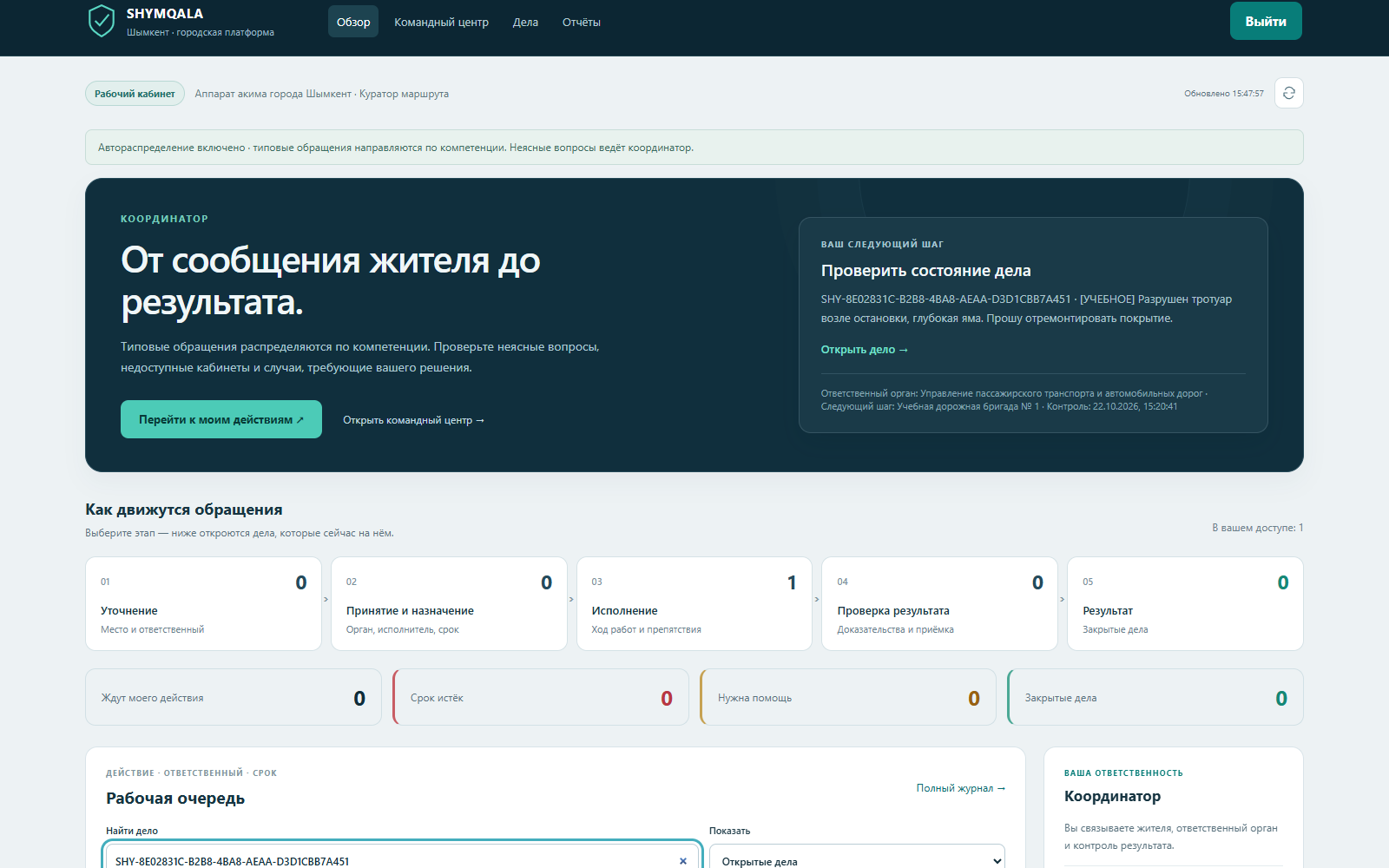
Task: Click the refresh data icon button
Action: click(x=1289, y=93)
